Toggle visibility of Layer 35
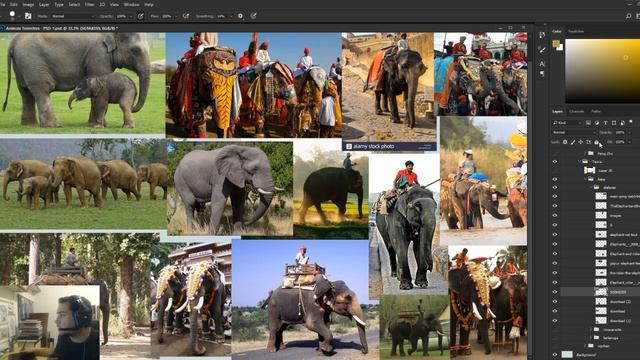The width and height of the screenshot is (640, 360). pos(555,170)
